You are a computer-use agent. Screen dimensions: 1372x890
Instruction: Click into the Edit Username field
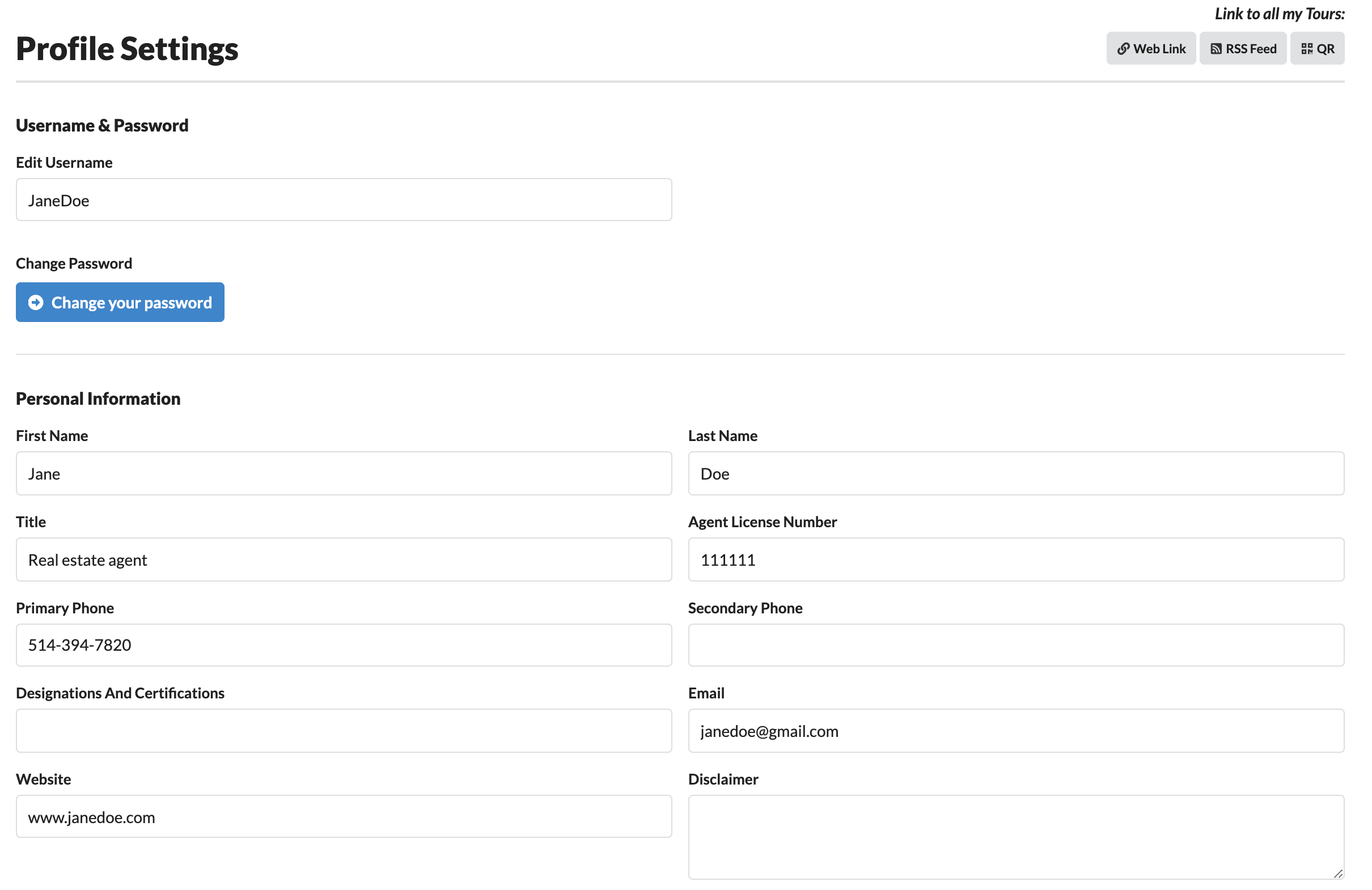tap(344, 200)
